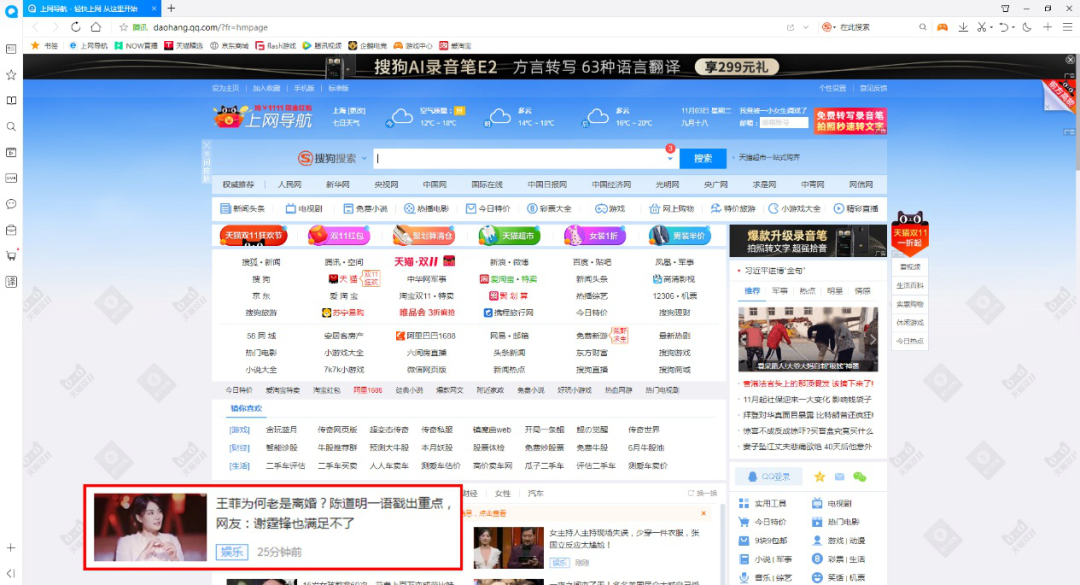
Task: Click the mailbox account input field
Action: 784,123
